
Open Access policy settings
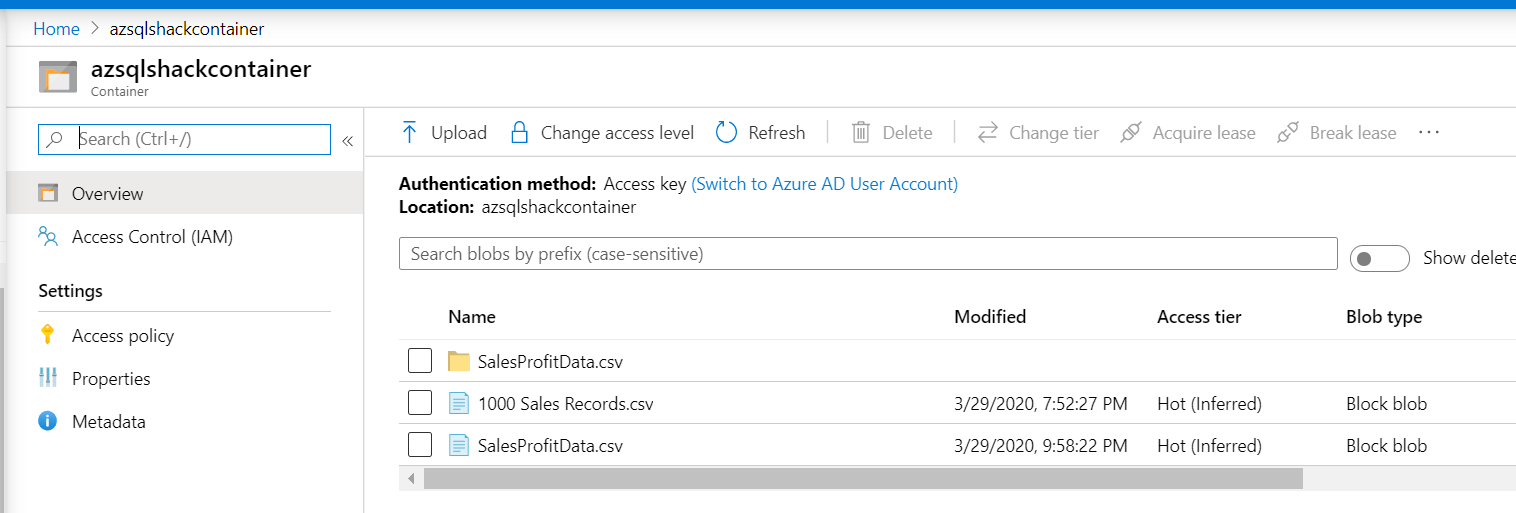click(122, 336)
